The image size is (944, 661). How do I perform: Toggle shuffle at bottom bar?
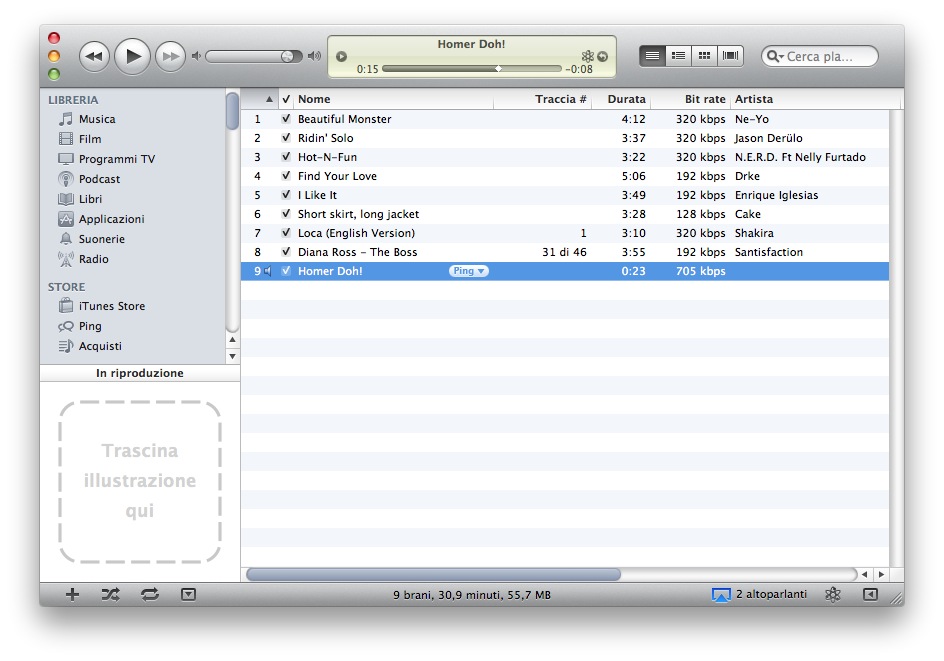(x=110, y=594)
